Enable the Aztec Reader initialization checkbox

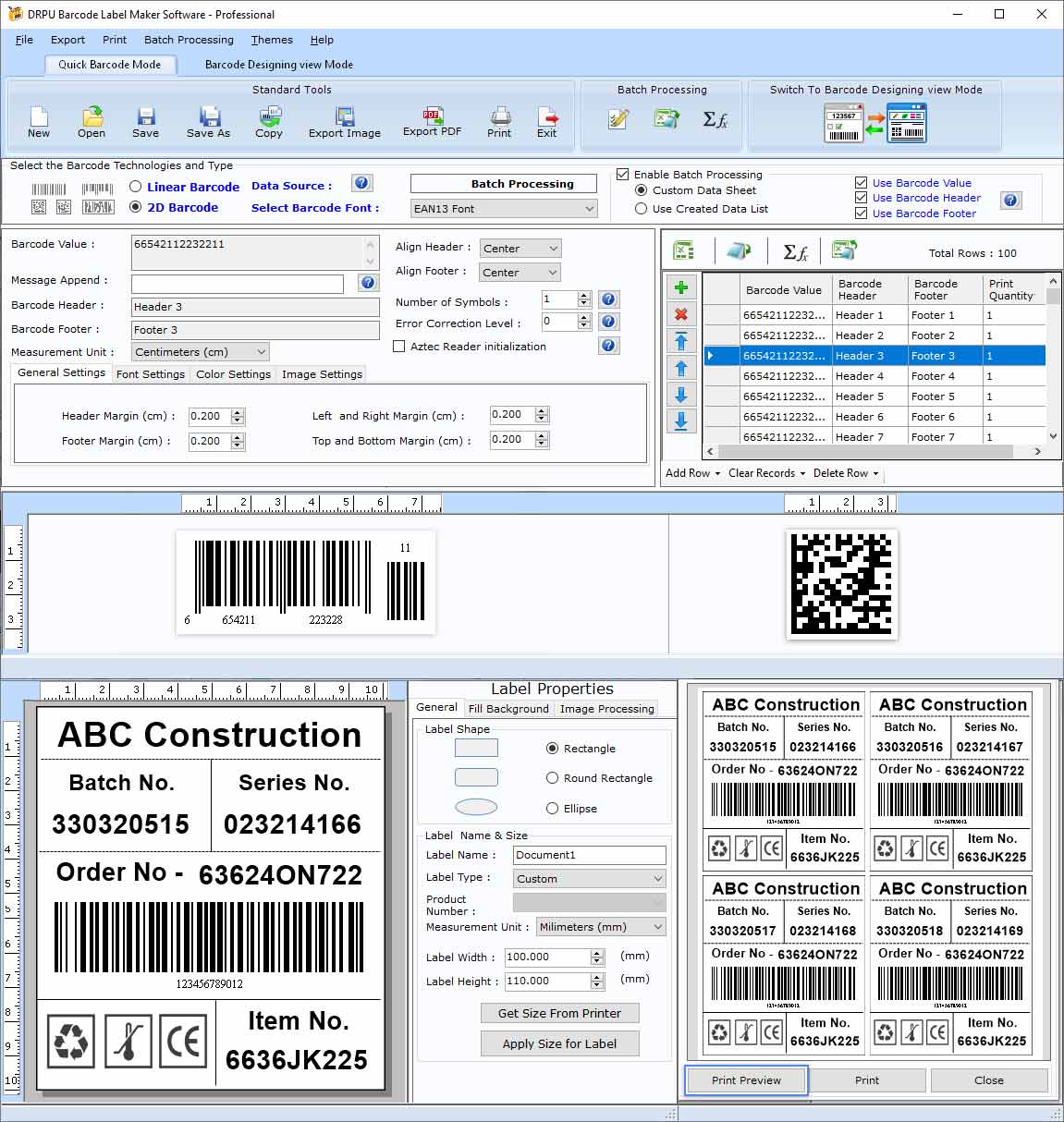tap(399, 347)
